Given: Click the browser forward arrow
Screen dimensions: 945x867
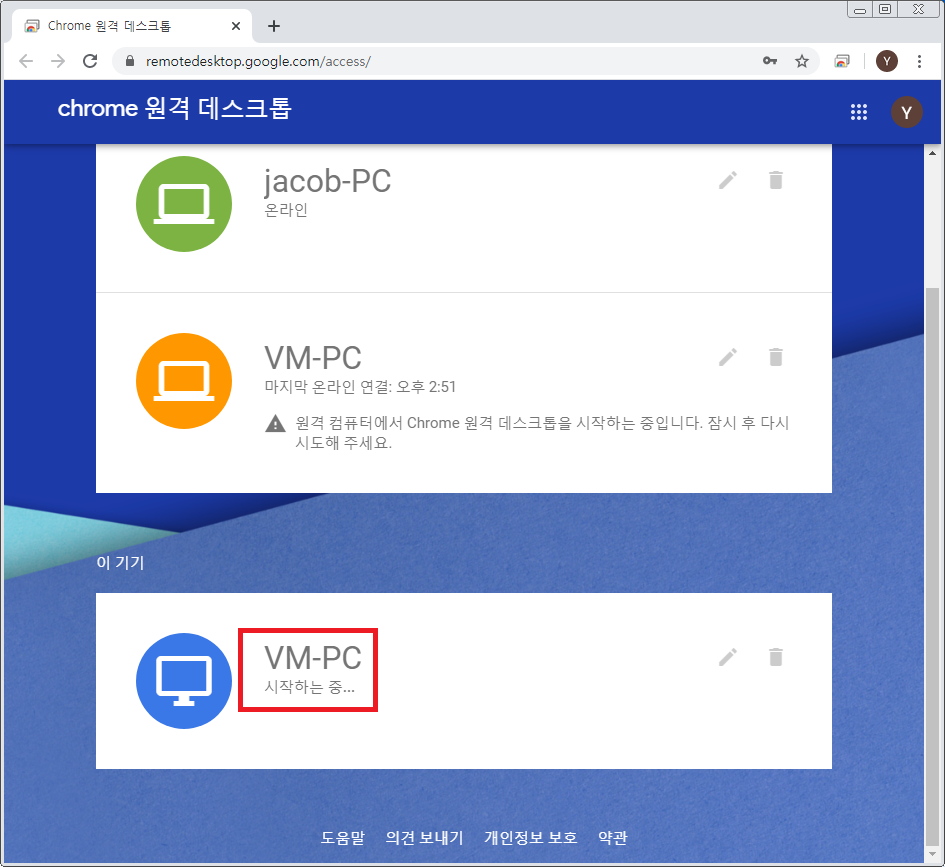Looking at the screenshot, I should (58, 61).
